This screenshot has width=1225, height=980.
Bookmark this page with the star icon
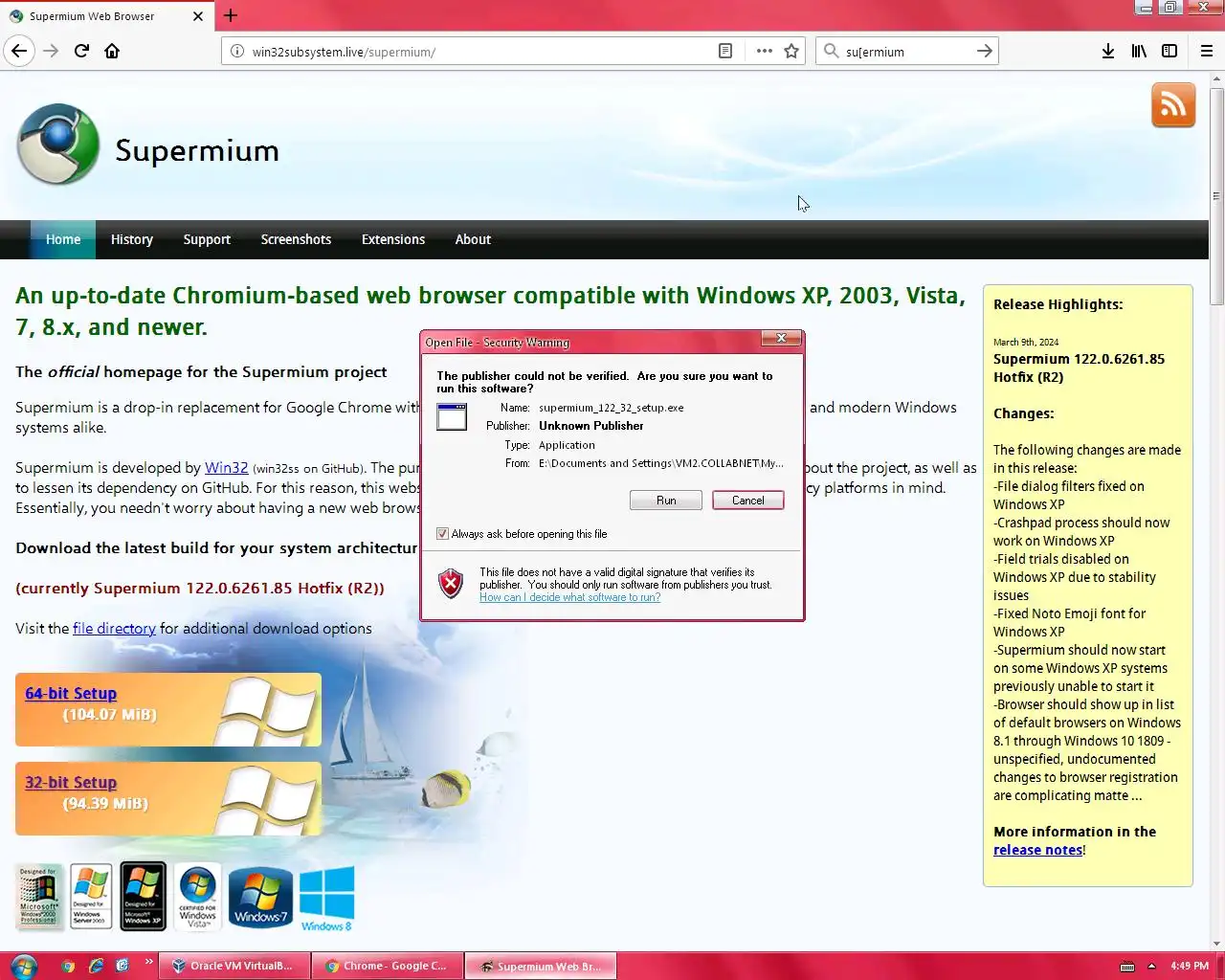[791, 52]
